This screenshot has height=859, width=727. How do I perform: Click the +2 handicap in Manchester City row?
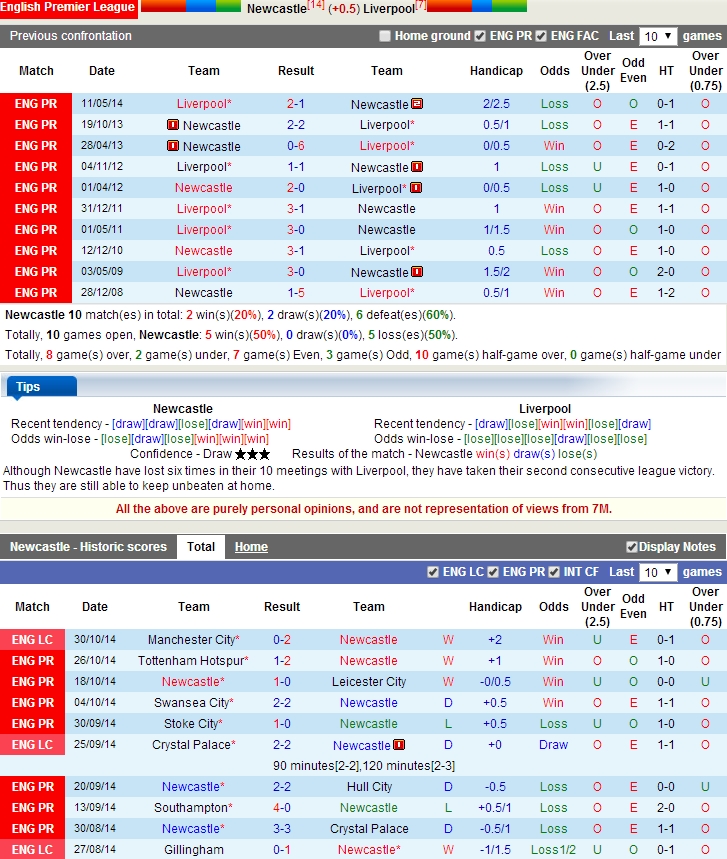tap(495, 639)
